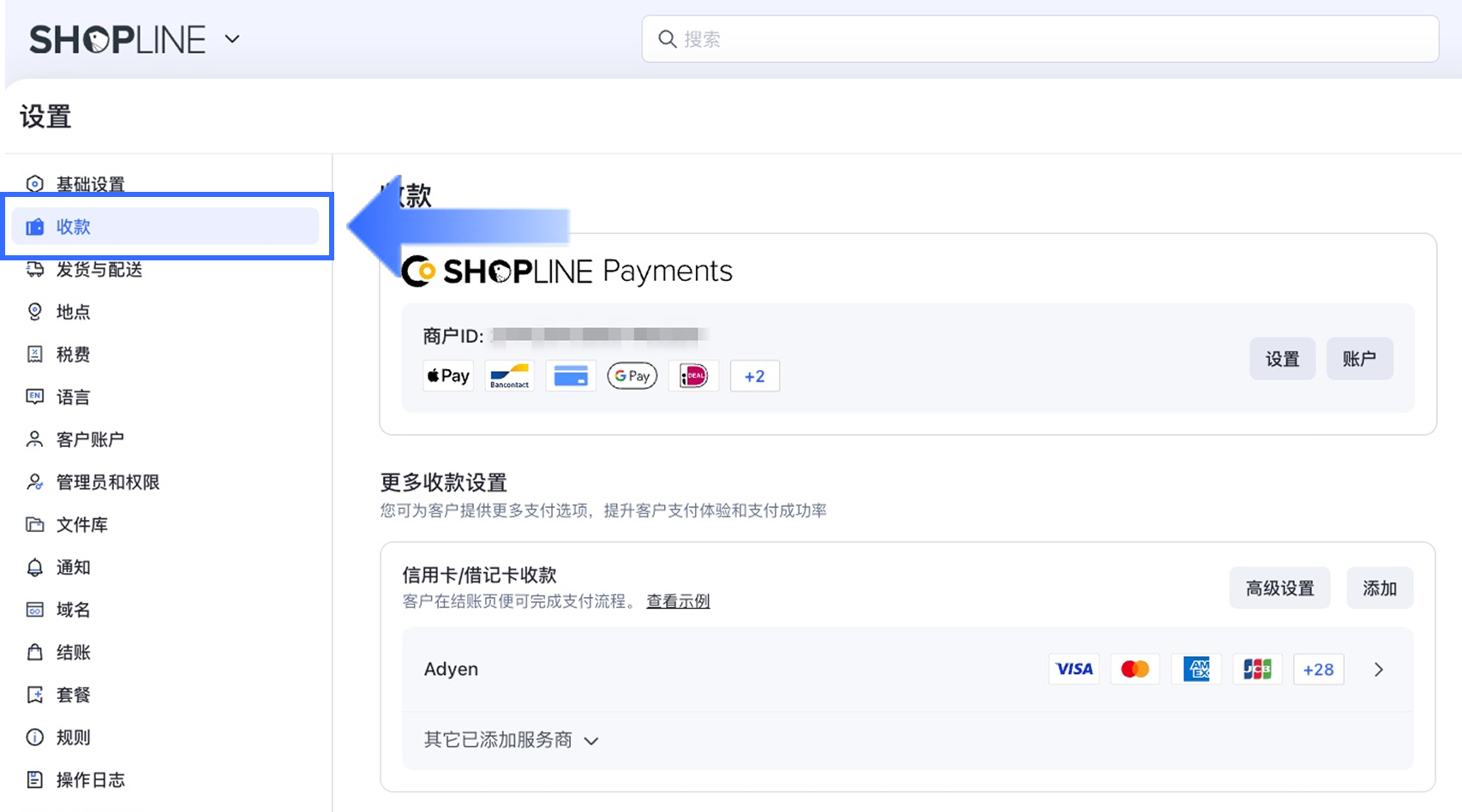Click the 客户账户 person icon
1462x812 pixels.
[34, 439]
